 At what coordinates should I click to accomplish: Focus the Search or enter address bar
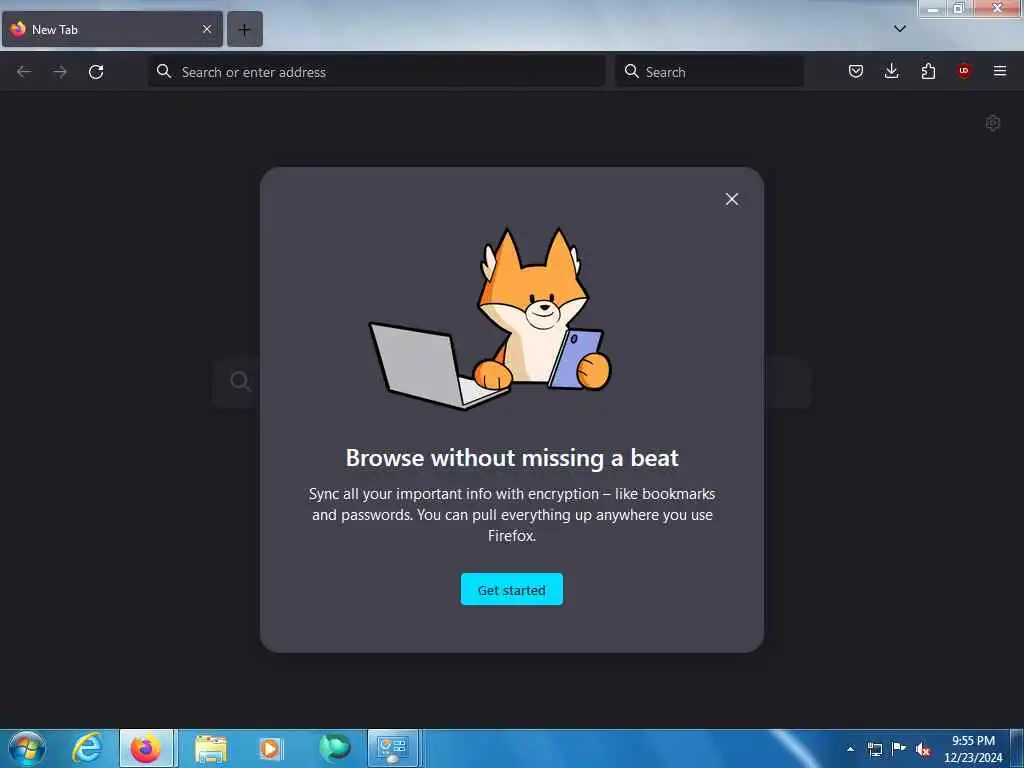click(x=377, y=72)
